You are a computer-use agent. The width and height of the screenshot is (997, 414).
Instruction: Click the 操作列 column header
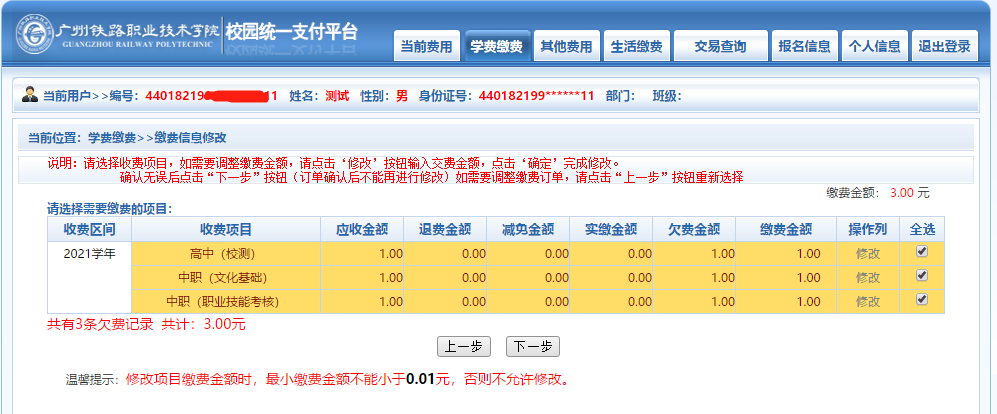[x=868, y=229]
